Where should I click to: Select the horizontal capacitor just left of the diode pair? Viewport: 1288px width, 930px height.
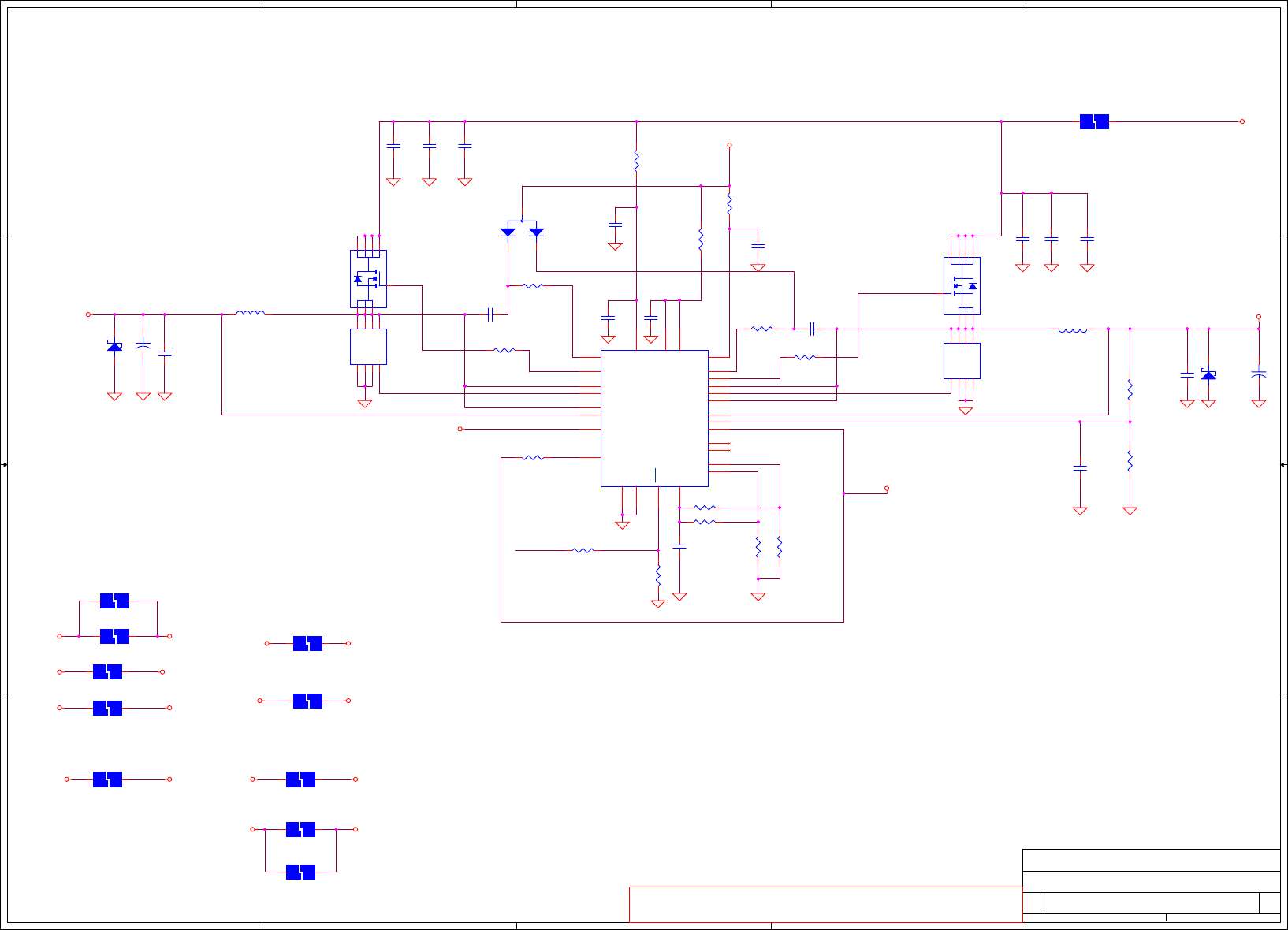490,314
